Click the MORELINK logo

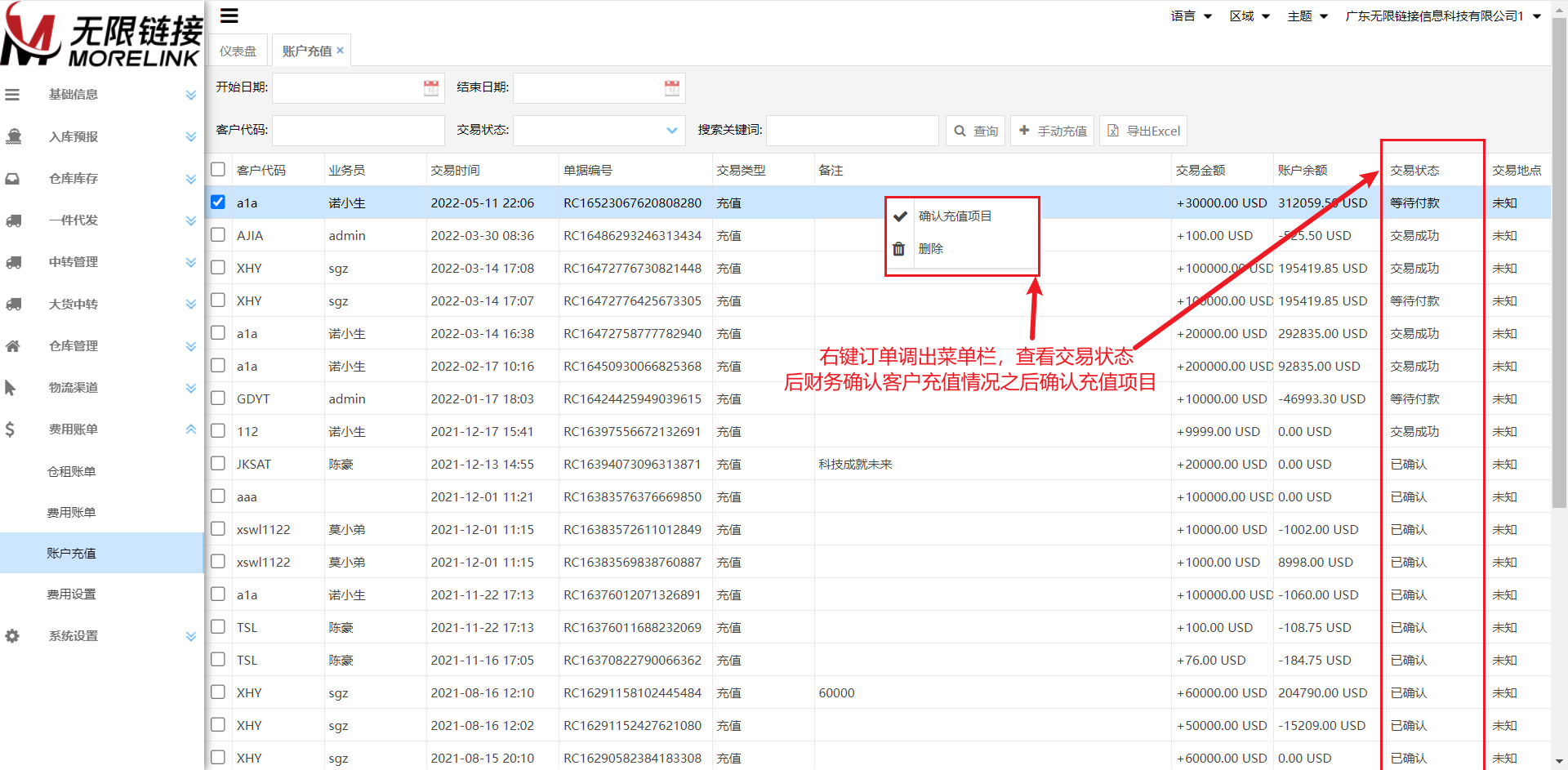[101, 34]
